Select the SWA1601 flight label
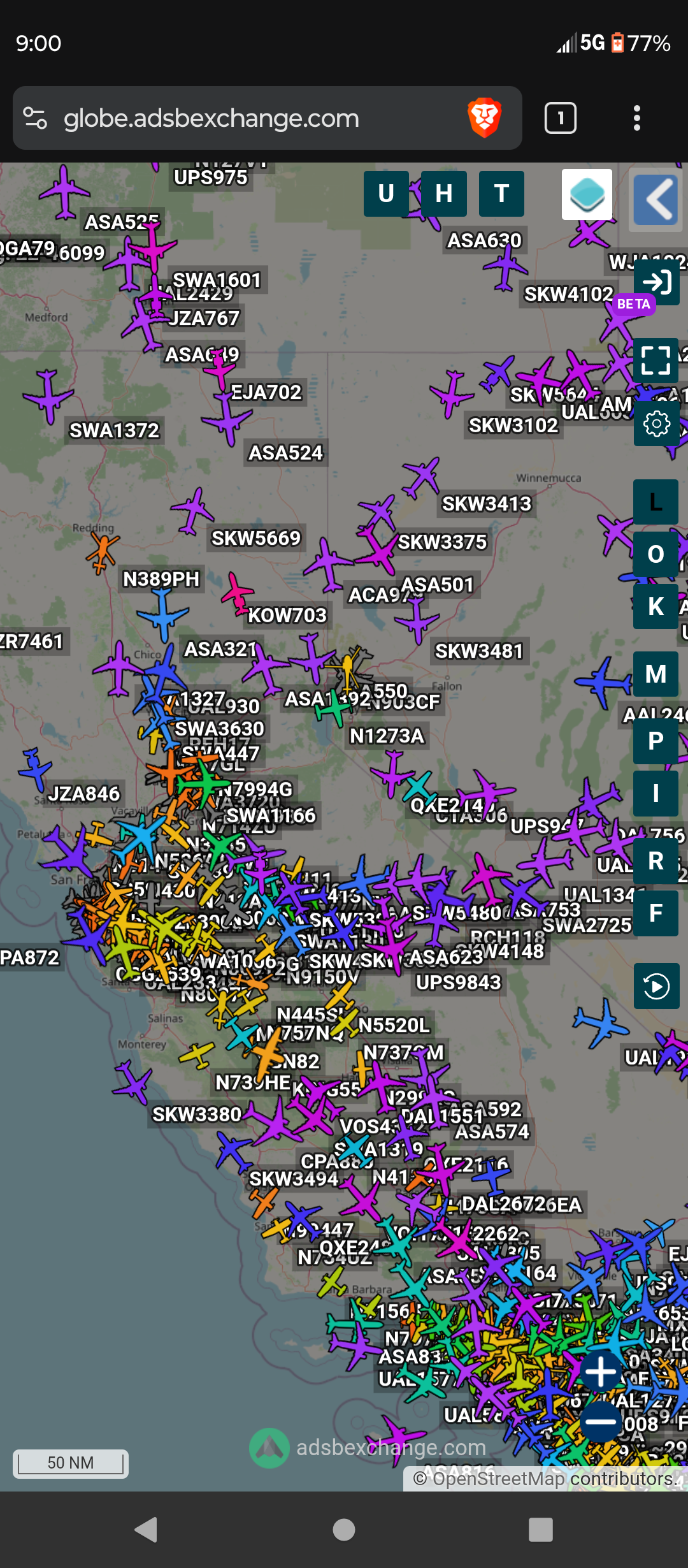The image size is (688, 1568). (x=217, y=280)
